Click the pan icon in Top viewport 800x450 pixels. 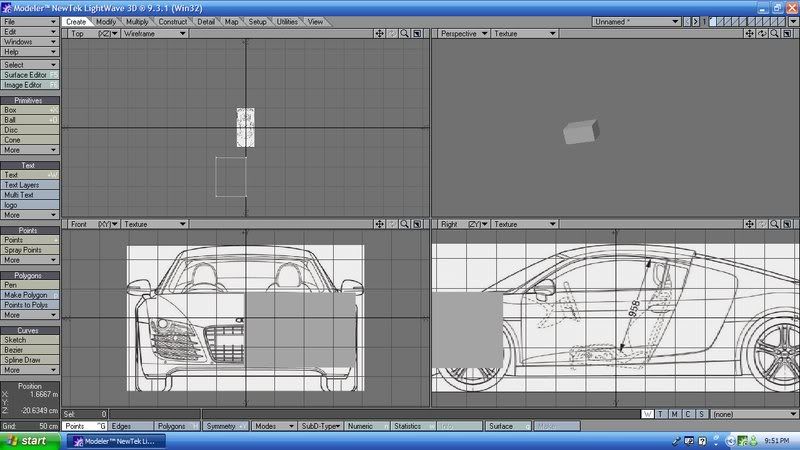[380, 33]
